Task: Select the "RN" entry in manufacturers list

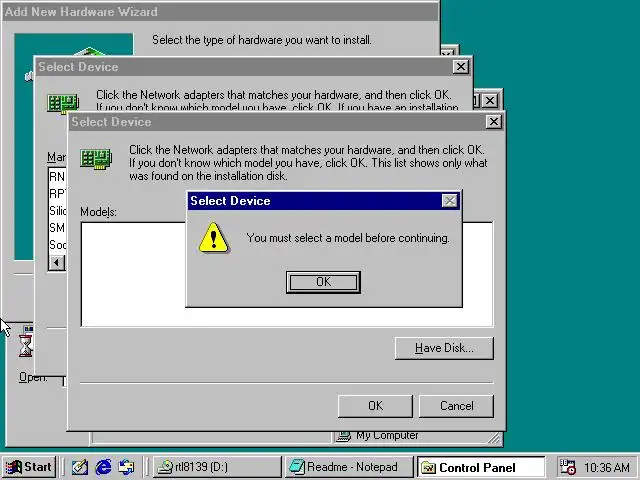Action: point(57,176)
